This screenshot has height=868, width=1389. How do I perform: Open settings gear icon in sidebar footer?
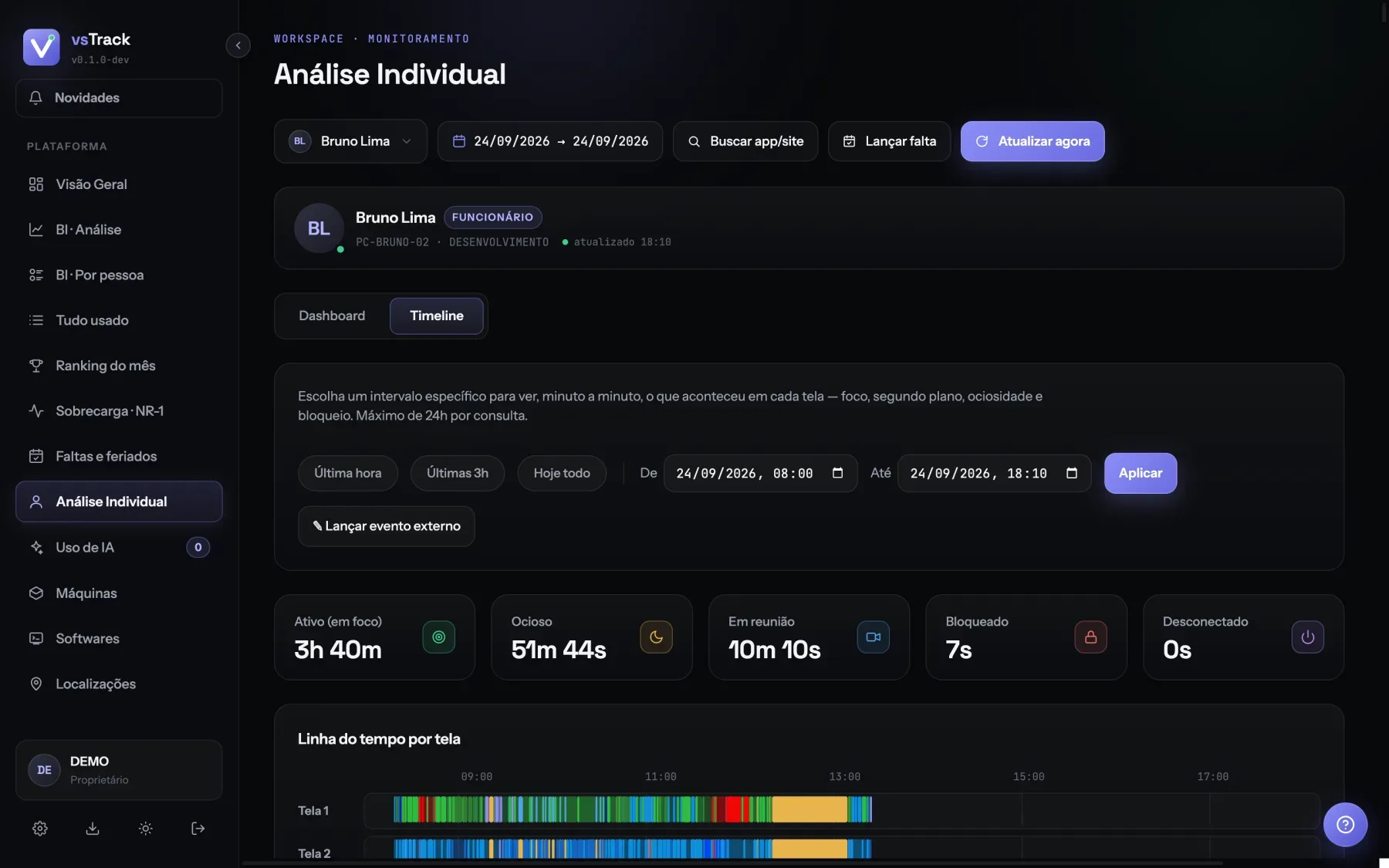[x=40, y=828]
